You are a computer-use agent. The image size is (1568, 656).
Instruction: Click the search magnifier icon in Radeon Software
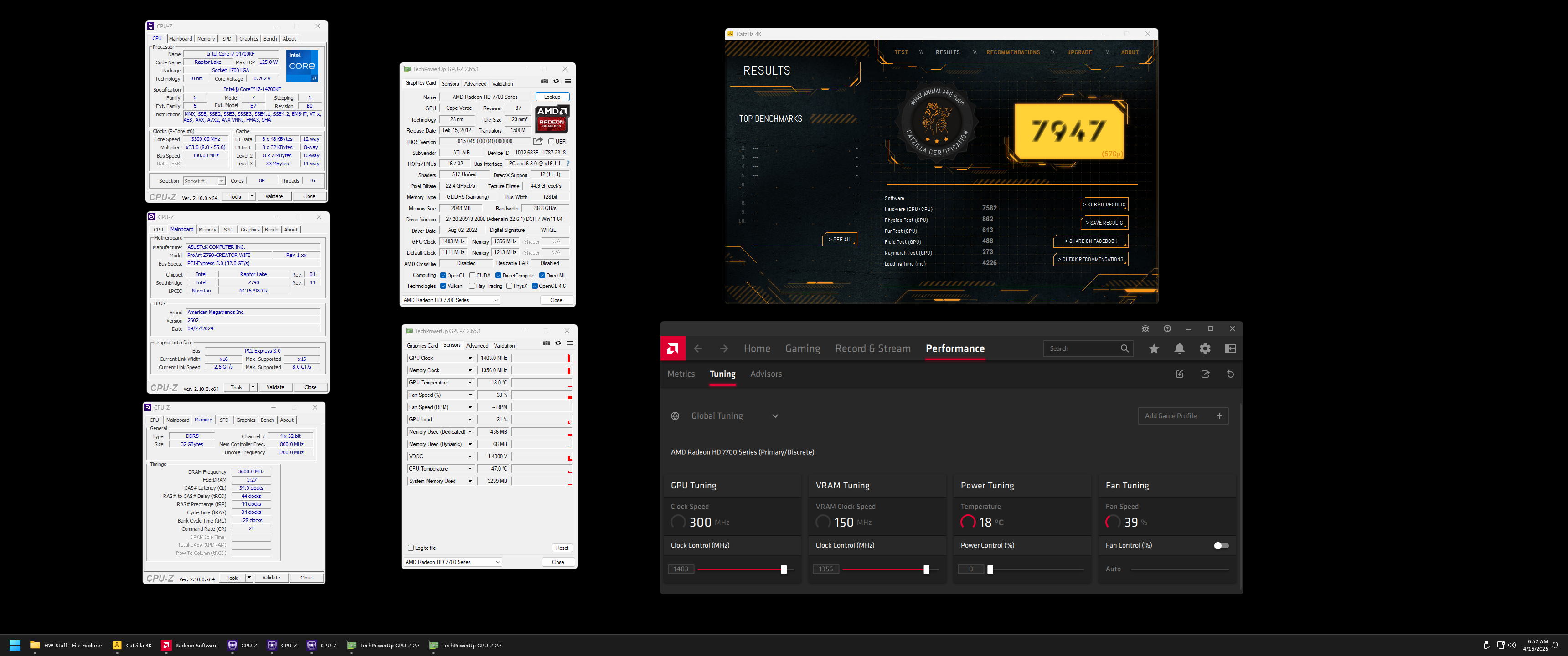point(1124,348)
